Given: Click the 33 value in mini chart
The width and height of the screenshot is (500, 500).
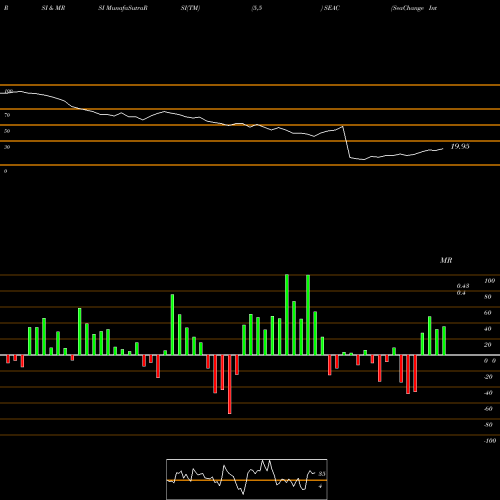Looking at the screenshot, I should [x=322, y=474].
